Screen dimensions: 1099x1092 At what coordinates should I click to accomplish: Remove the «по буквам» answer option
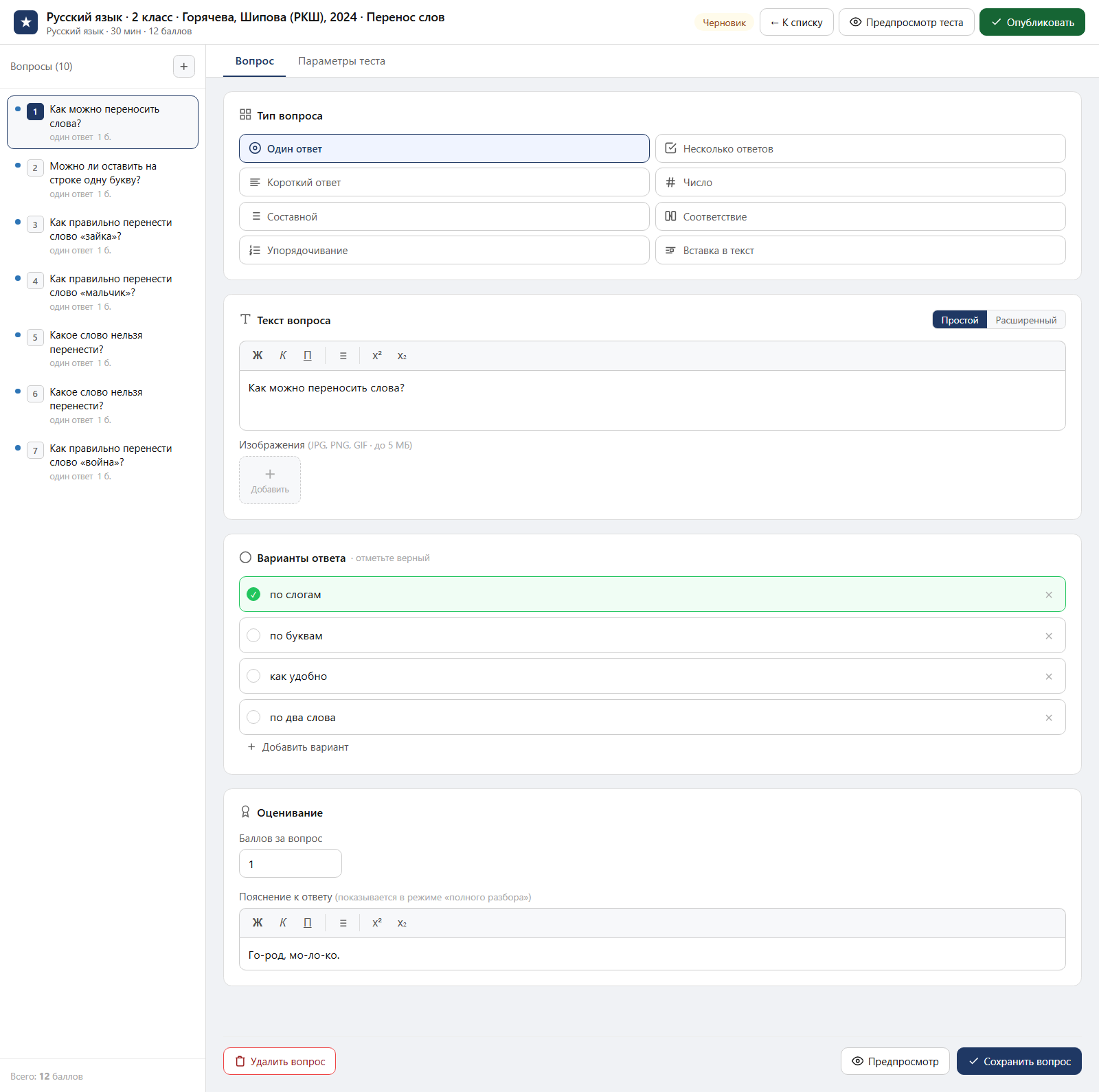pyautogui.click(x=1049, y=636)
